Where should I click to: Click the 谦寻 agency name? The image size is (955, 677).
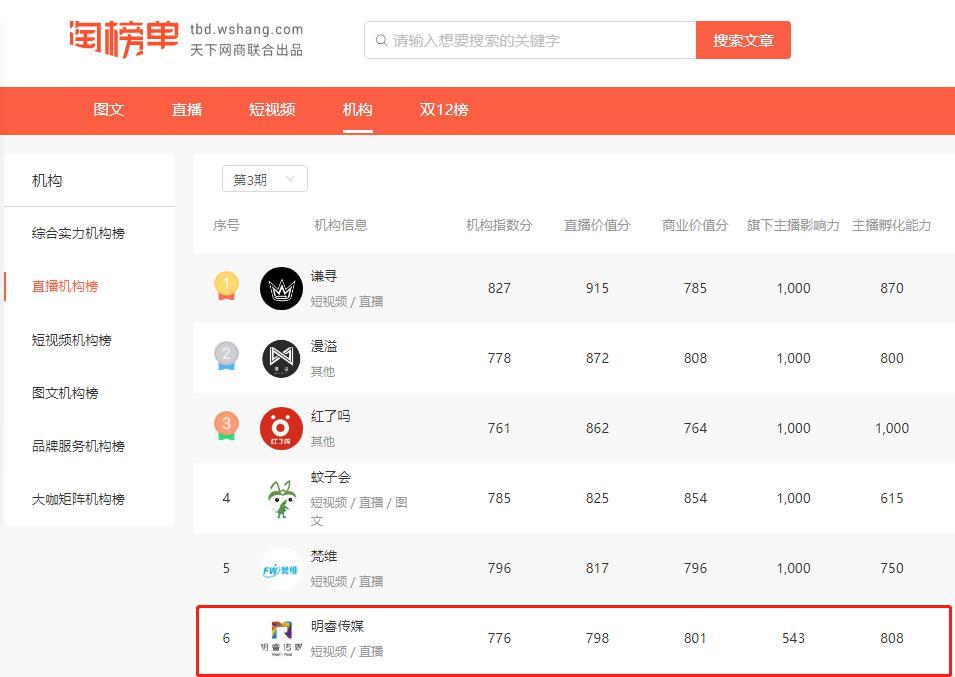pyautogui.click(x=324, y=276)
